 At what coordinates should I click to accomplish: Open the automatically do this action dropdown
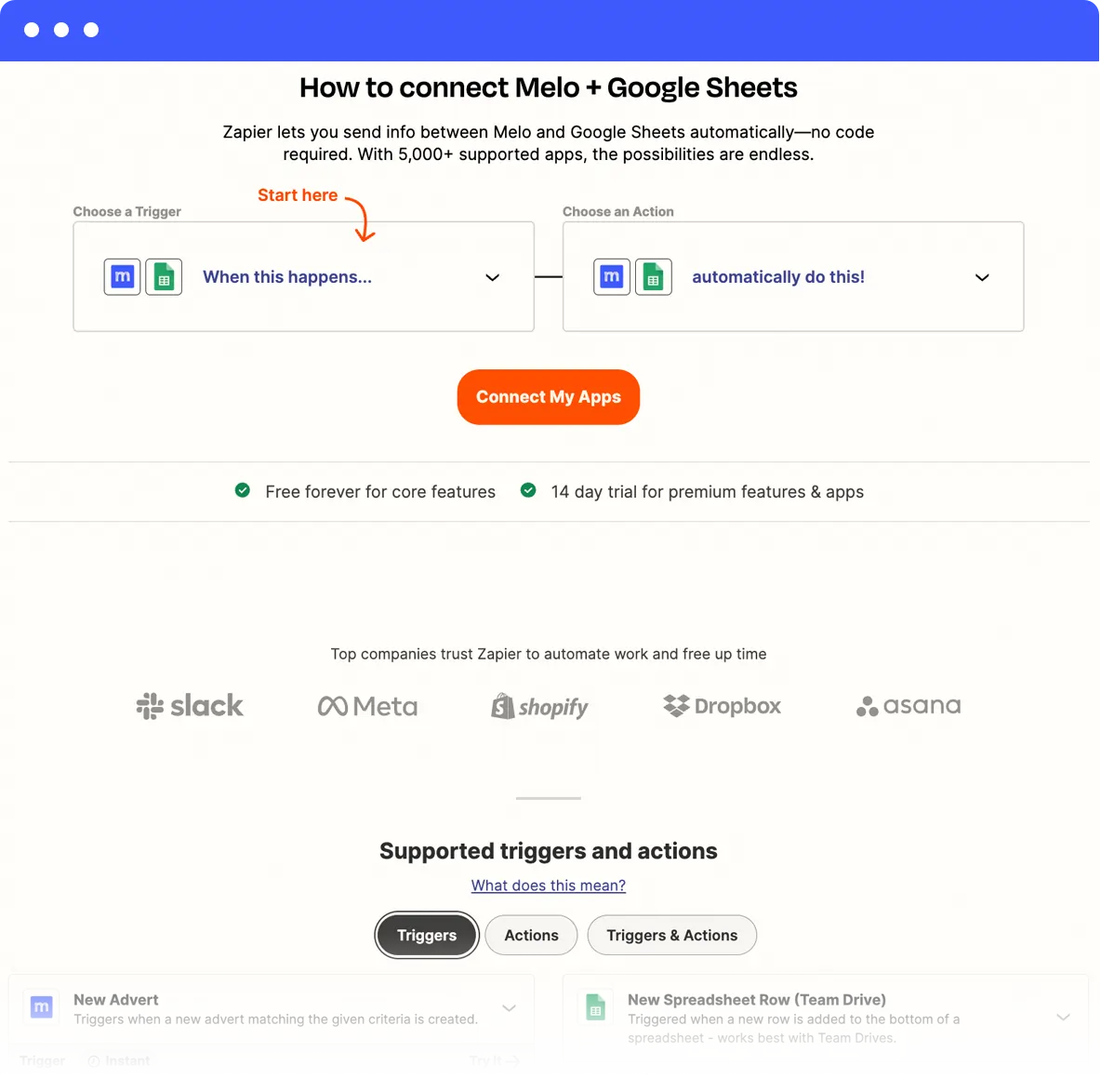click(x=982, y=276)
